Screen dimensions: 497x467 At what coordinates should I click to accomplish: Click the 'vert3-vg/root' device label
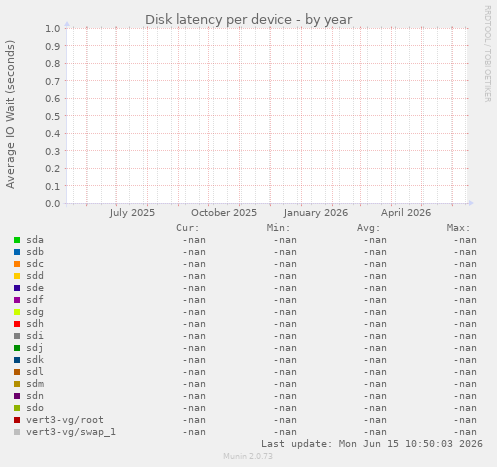pyautogui.click(x=65, y=420)
